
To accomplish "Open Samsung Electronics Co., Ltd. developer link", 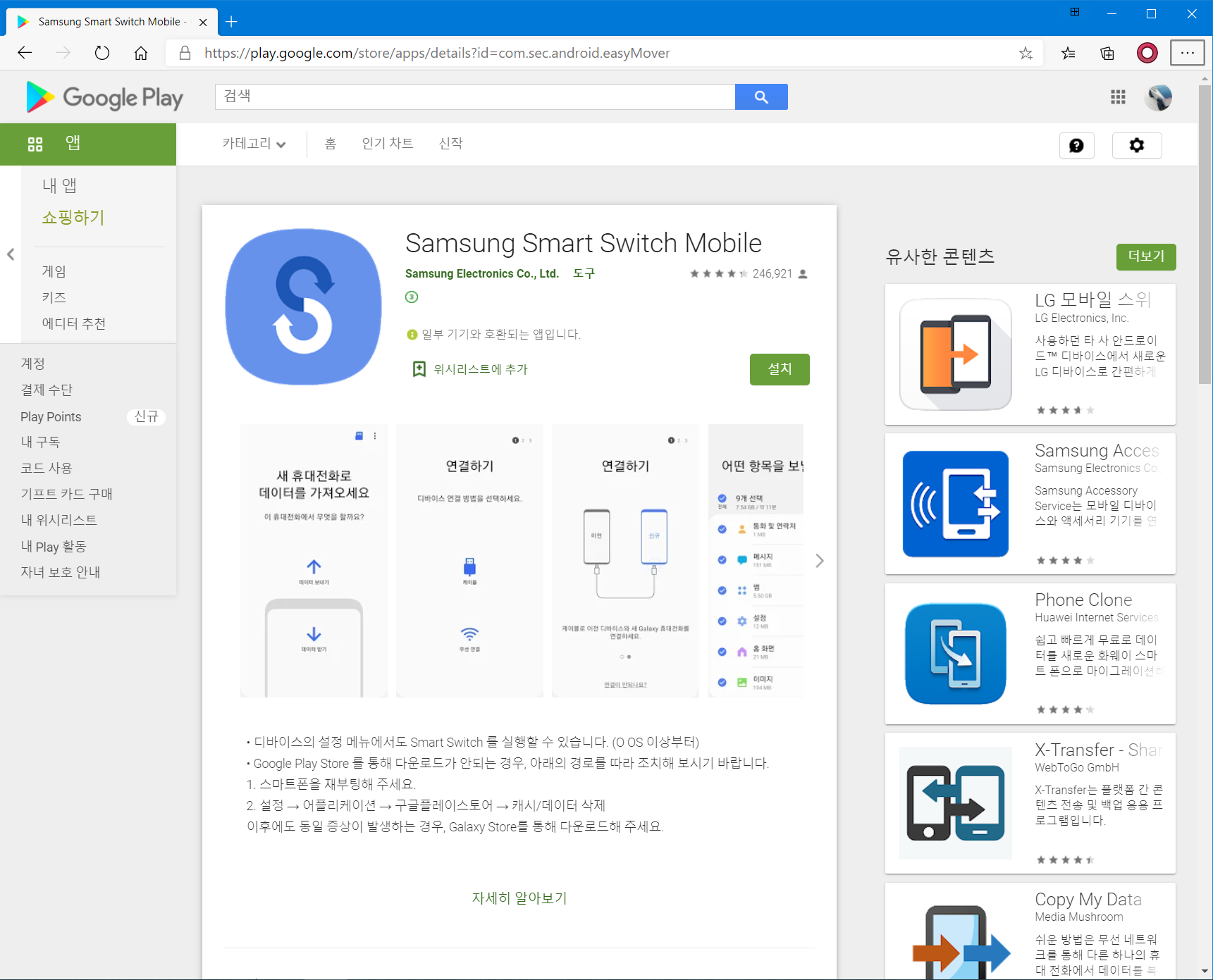I will [x=482, y=273].
